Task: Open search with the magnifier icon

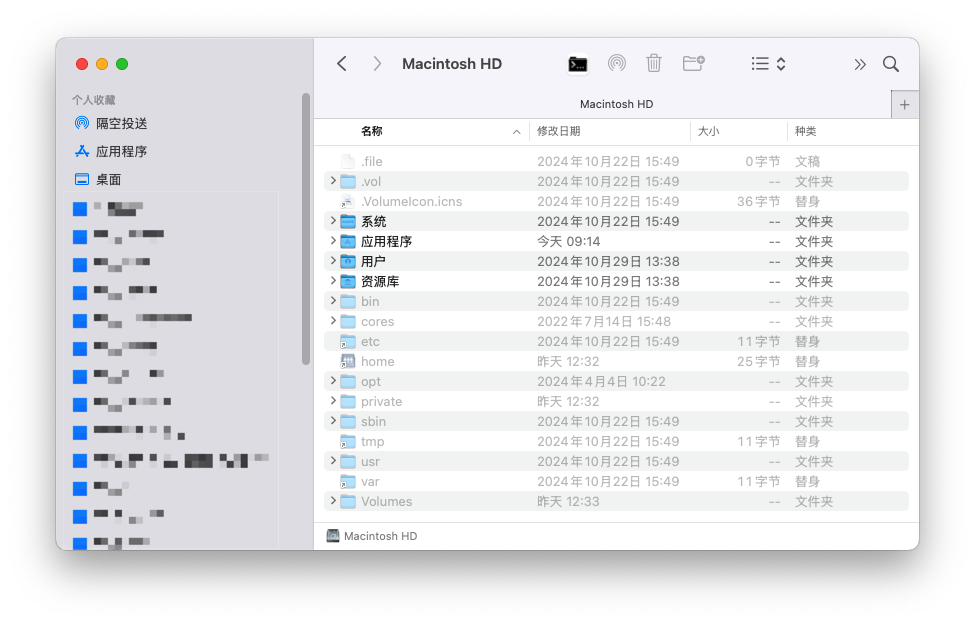Action: click(x=891, y=63)
